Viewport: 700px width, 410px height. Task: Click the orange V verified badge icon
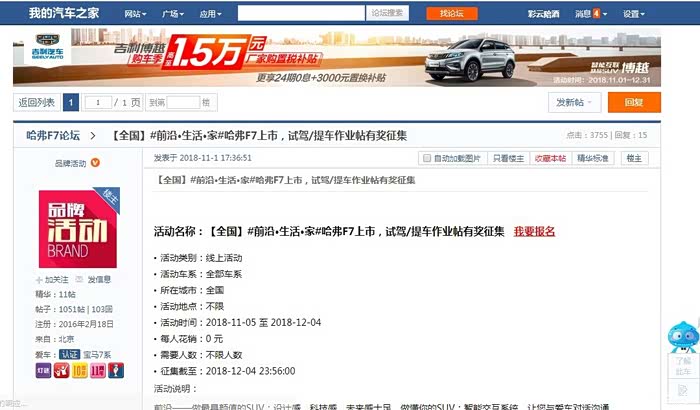pyautogui.click(x=95, y=163)
